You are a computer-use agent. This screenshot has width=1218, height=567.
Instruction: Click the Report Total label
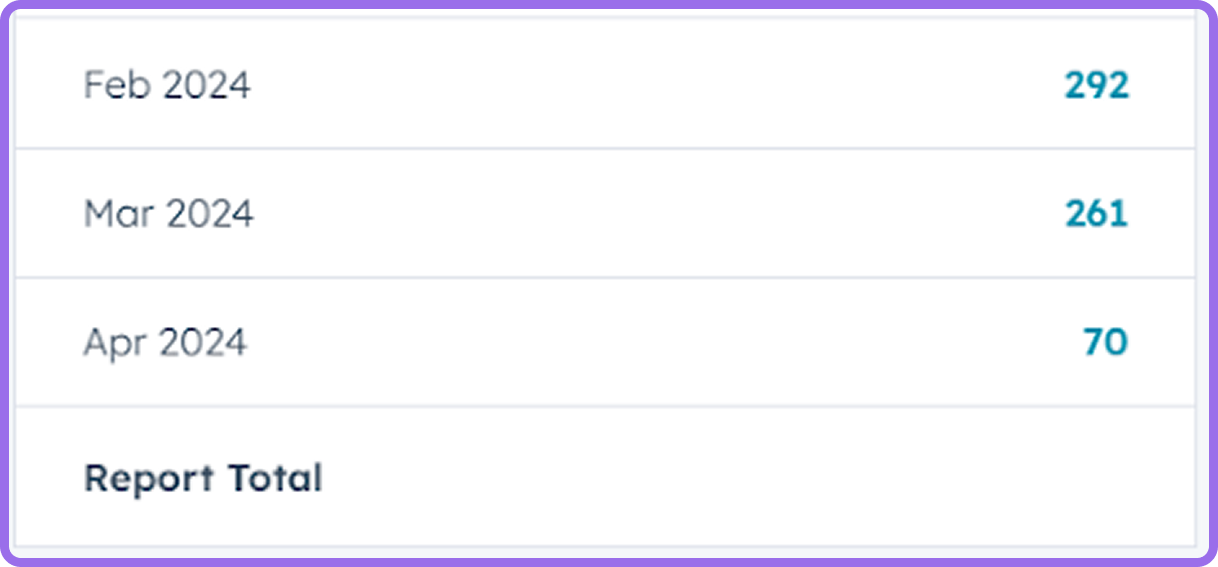(203, 478)
